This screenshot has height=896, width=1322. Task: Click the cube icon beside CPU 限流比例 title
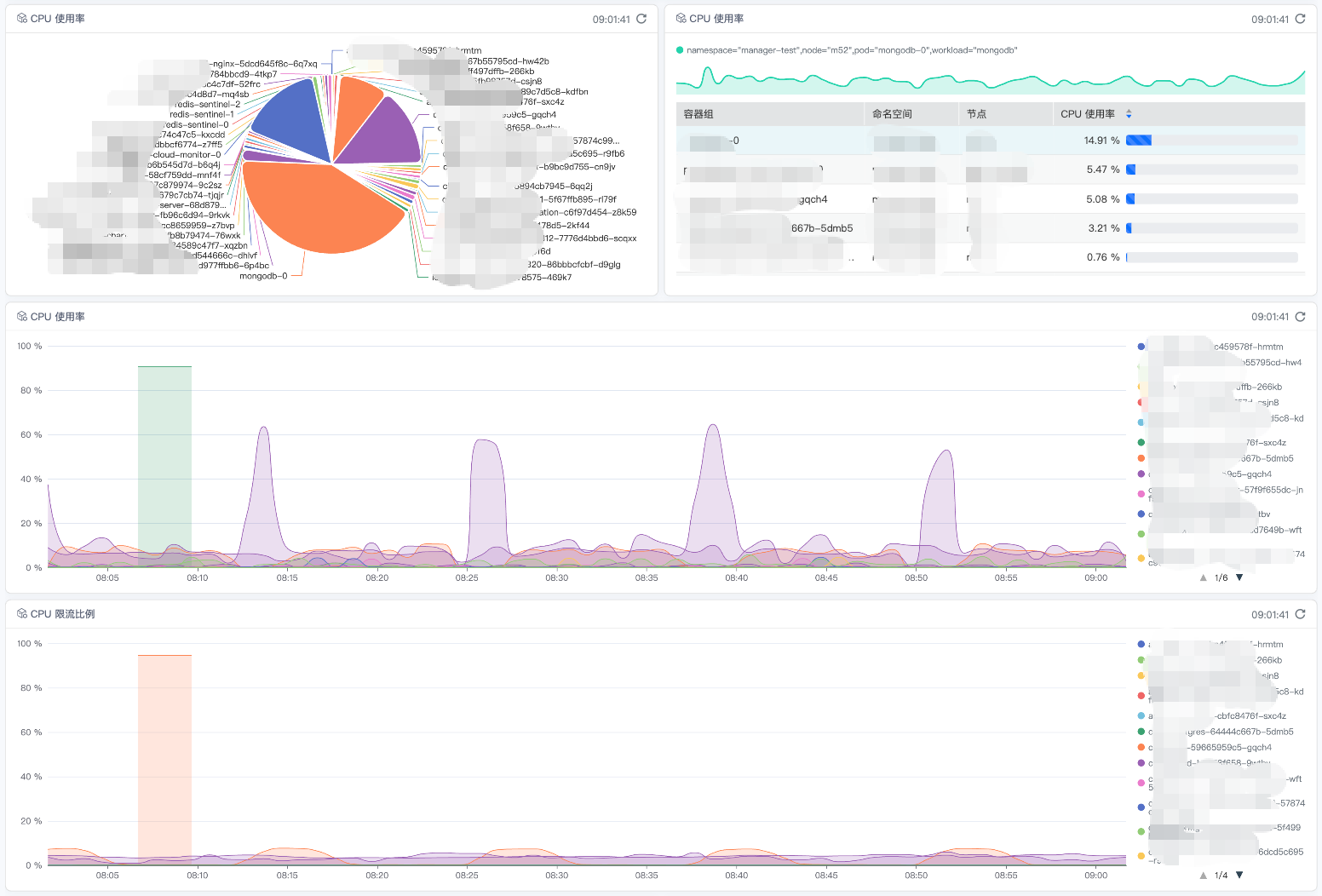click(22, 614)
